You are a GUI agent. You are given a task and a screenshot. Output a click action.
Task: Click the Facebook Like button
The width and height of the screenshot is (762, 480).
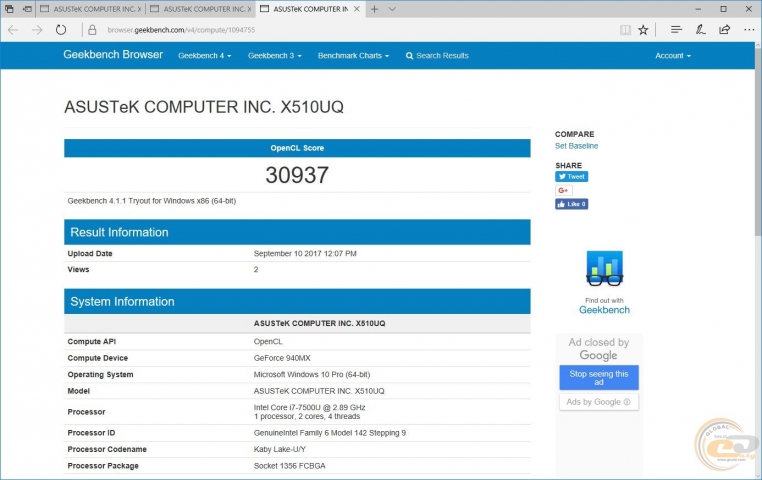pos(572,204)
